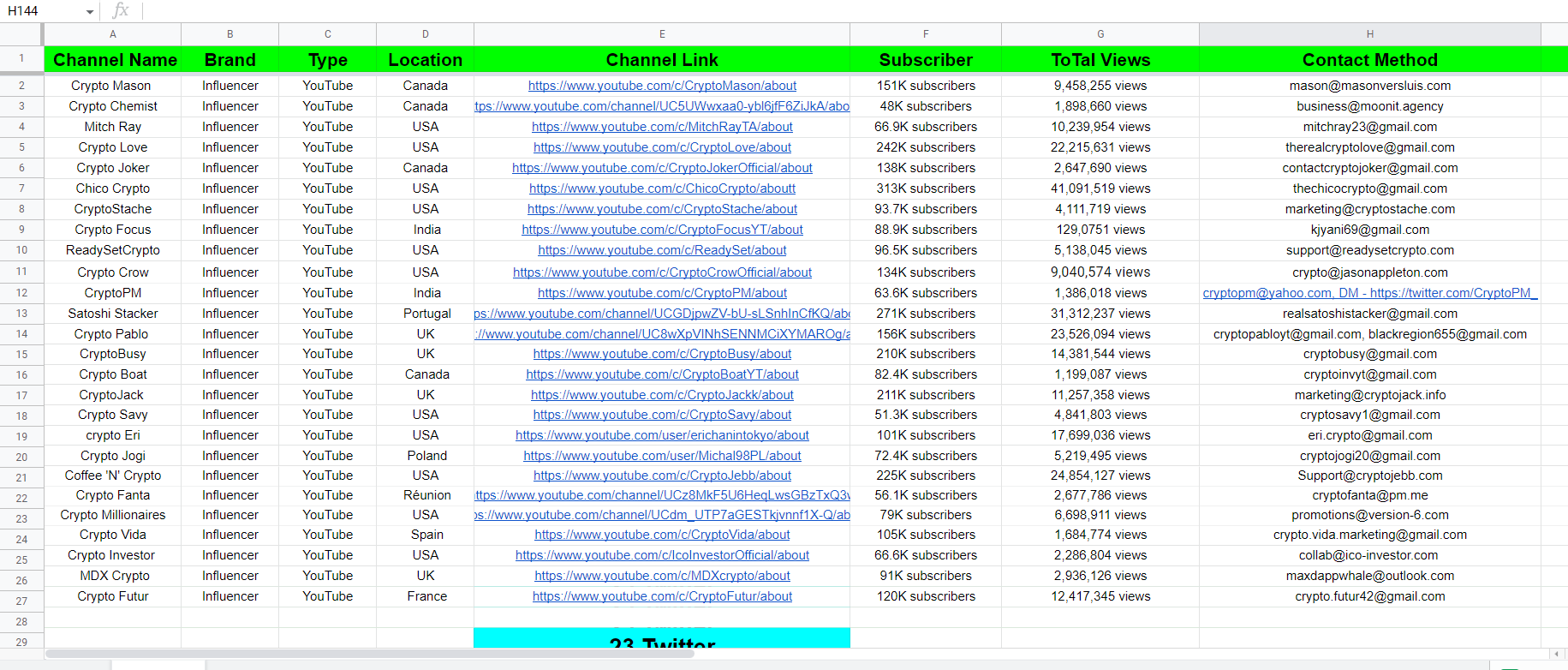The width and height of the screenshot is (1568, 670).
Task: Select column E header
Action: 662,34
